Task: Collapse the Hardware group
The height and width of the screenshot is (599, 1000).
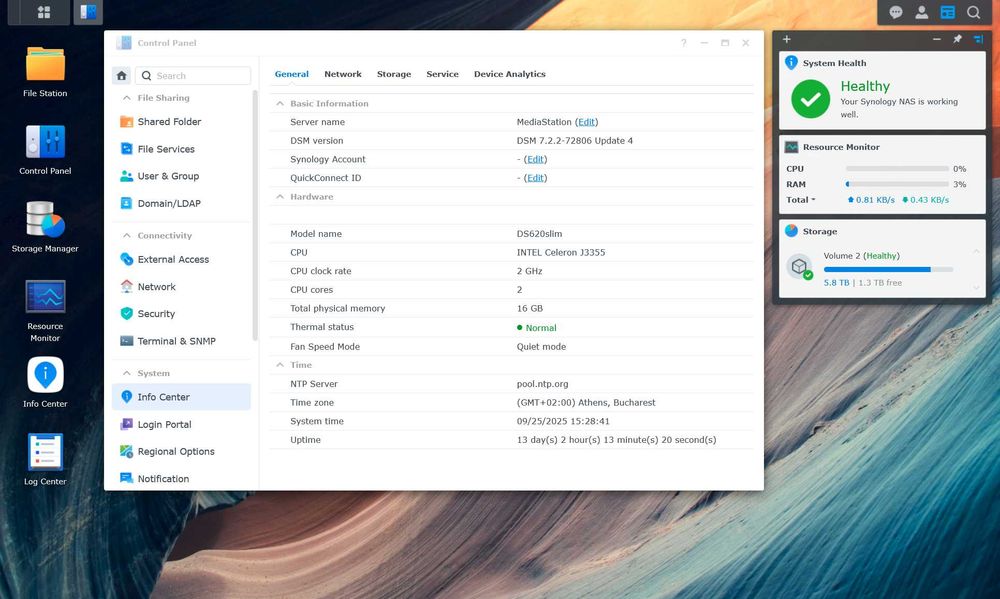Action: point(279,196)
